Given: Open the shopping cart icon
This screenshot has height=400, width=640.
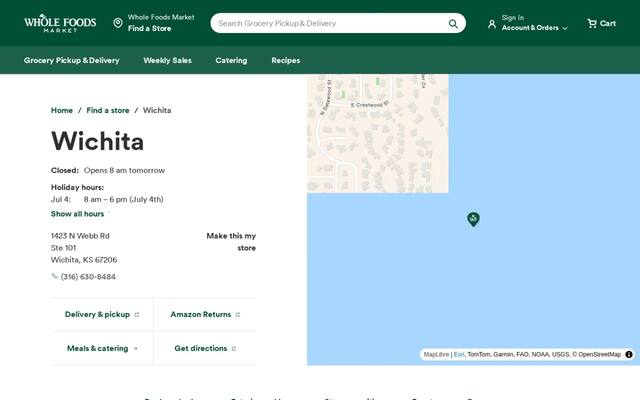Looking at the screenshot, I should 591,23.
